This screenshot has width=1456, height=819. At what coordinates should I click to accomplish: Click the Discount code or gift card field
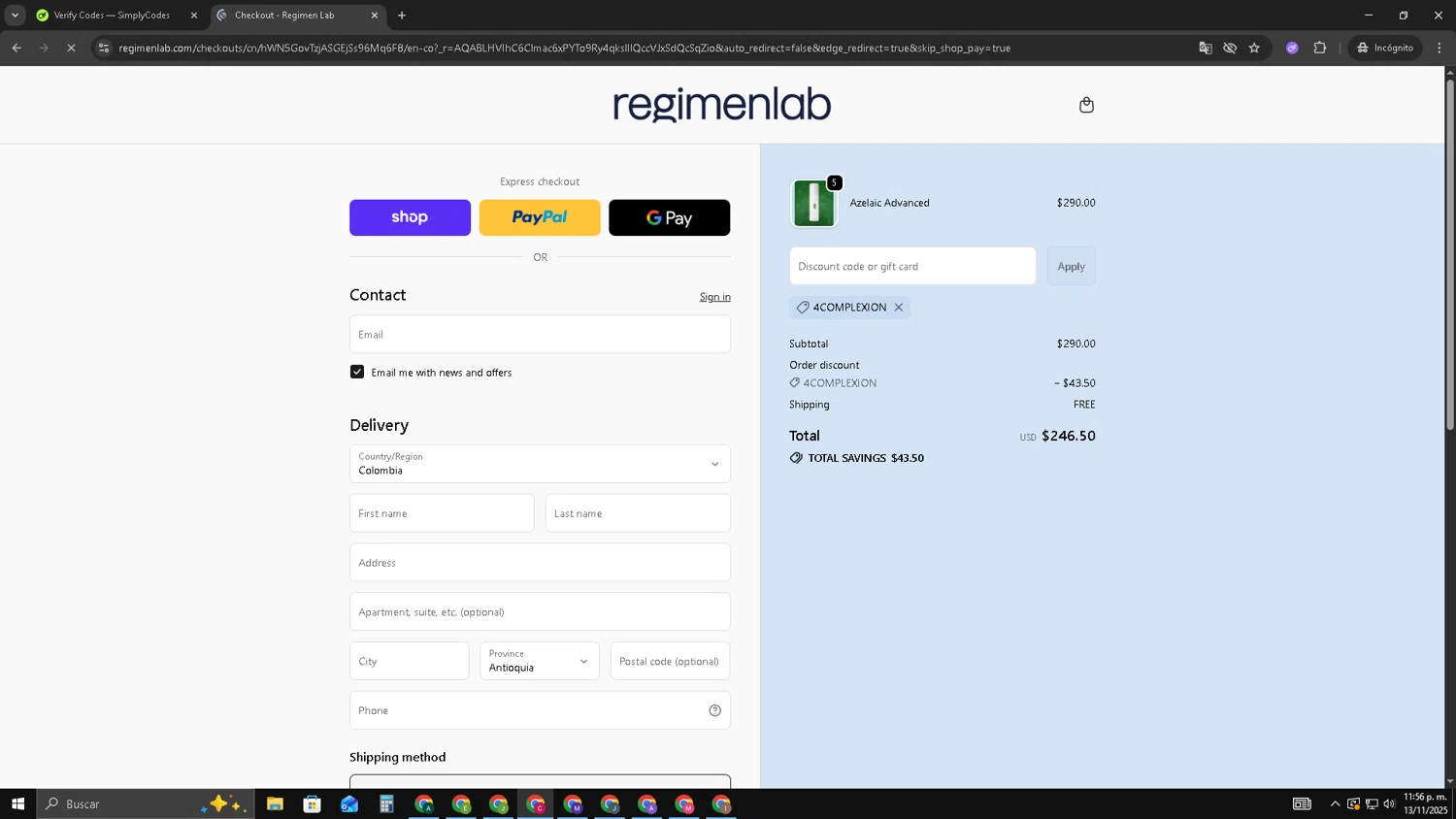912,266
